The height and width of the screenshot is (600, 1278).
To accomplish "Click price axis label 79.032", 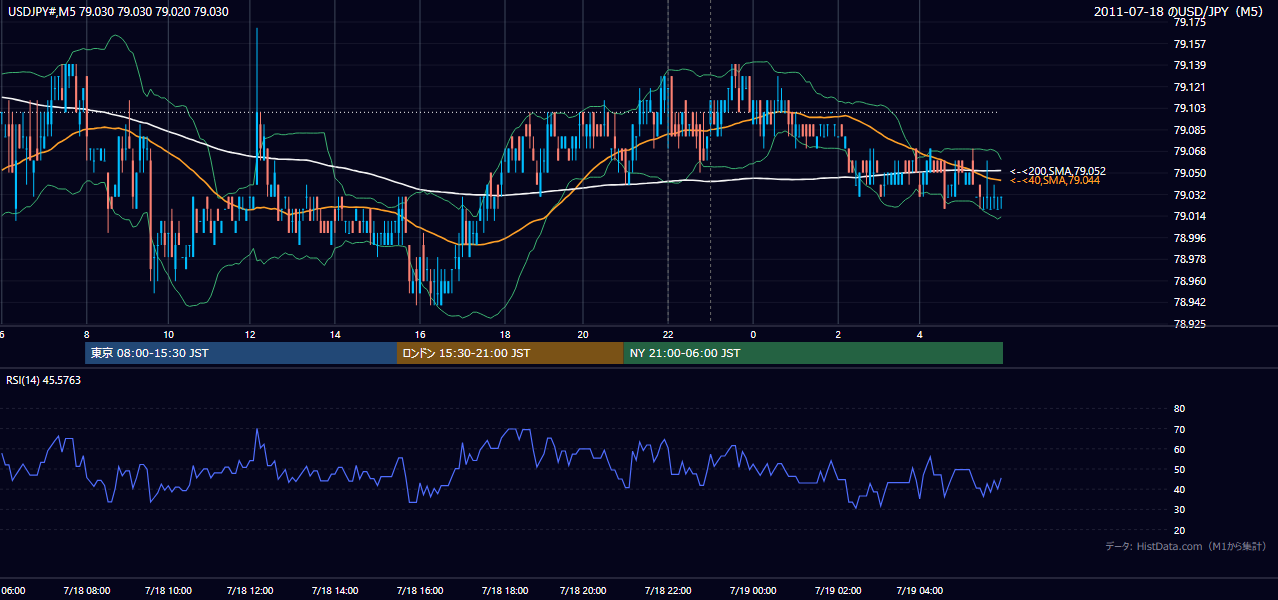I will click(1189, 195).
